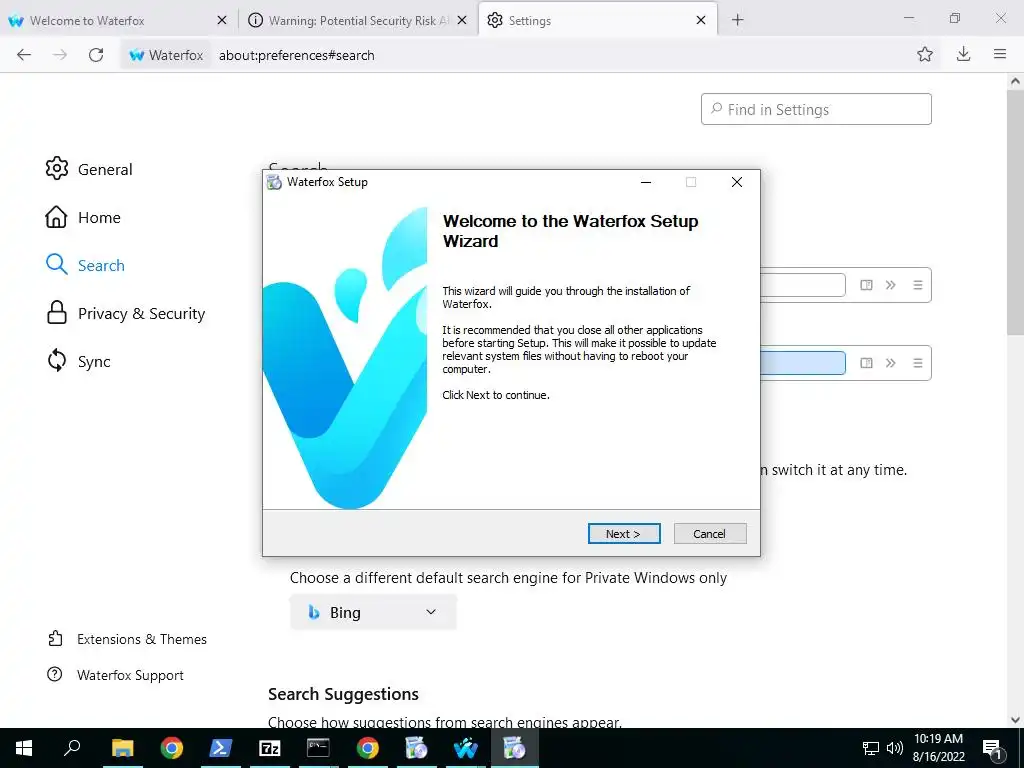Go back using browser back arrow
This screenshot has height=768, width=1024.
[24, 55]
